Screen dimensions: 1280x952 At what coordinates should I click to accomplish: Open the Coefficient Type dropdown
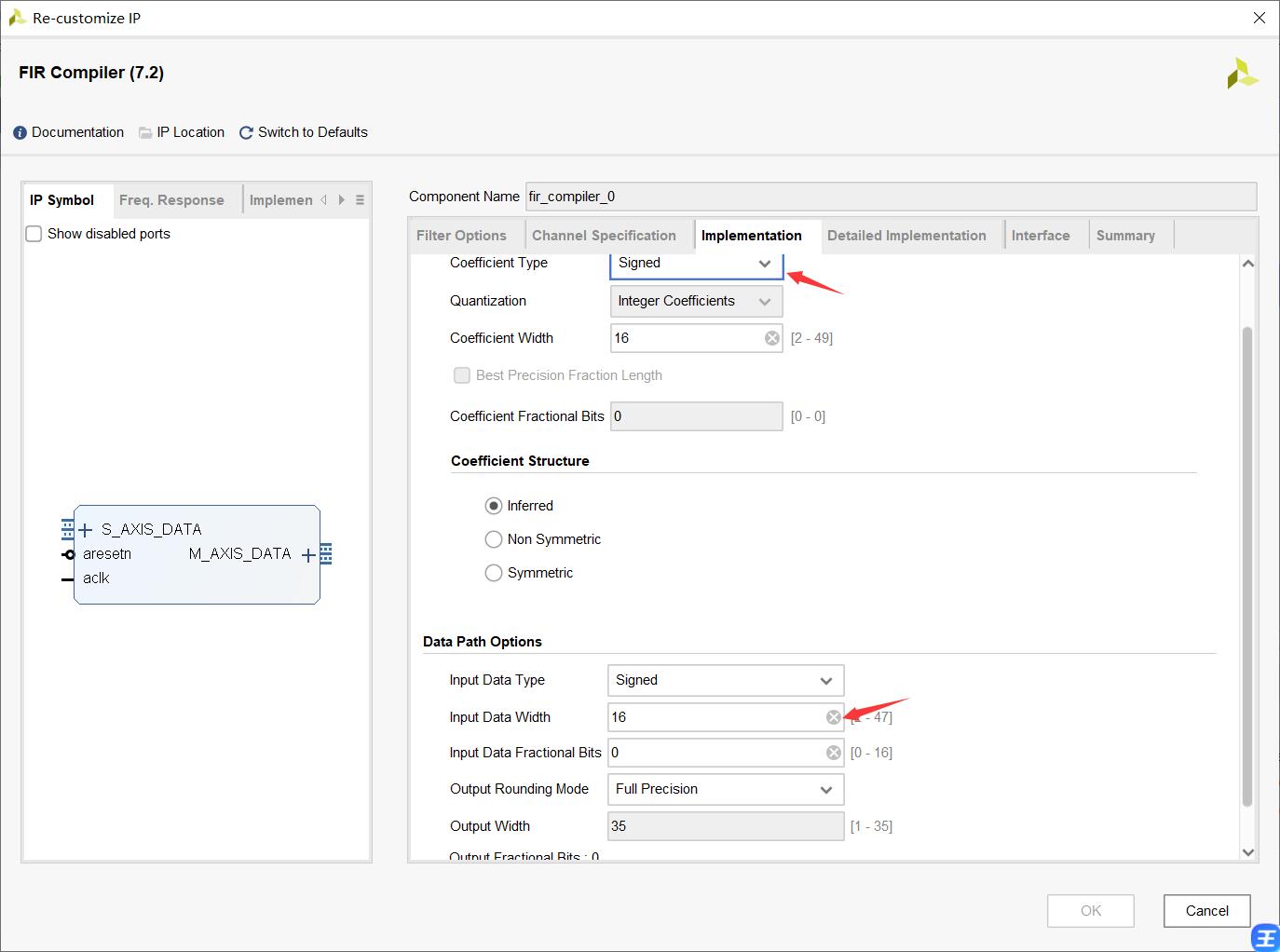696,264
